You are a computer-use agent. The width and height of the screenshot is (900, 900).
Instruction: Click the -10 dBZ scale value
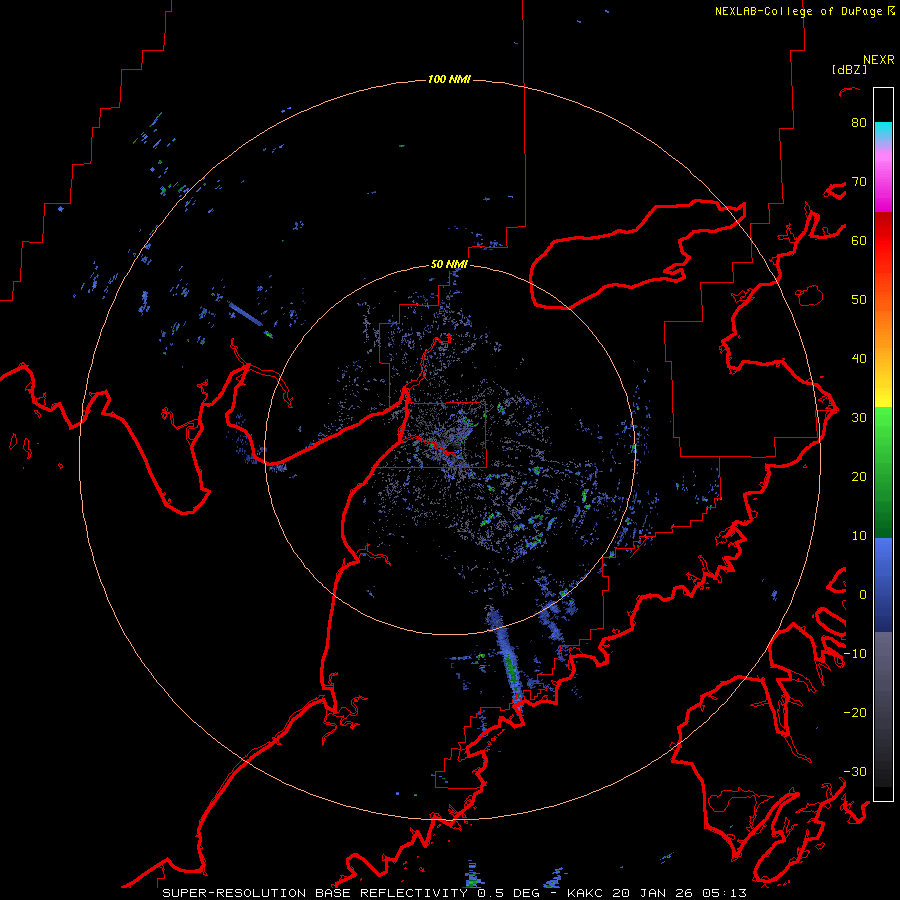pos(855,654)
